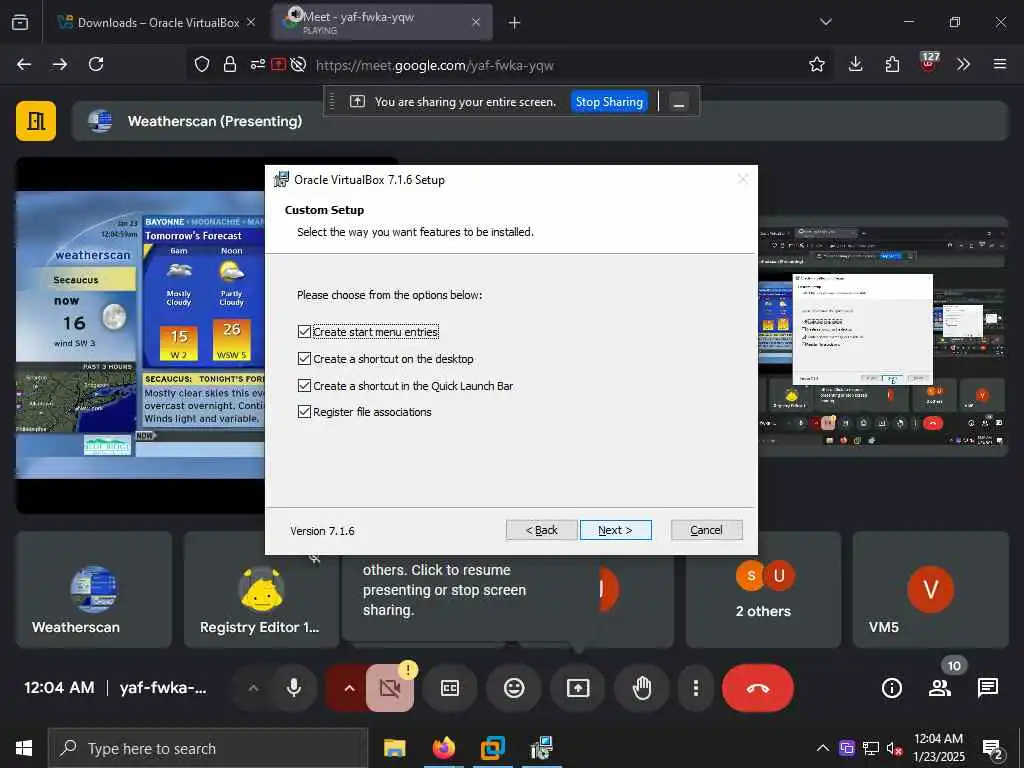Uncheck Register file associations
Image resolution: width=1024 pixels, height=768 pixels.
click(x=304, y=411)
